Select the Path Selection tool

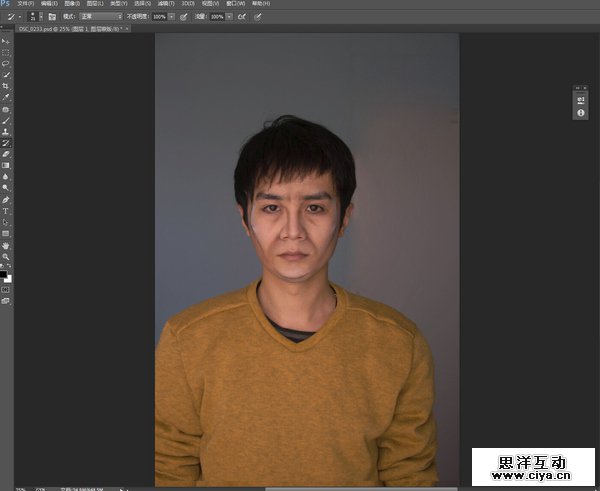(x=5, y=222)
